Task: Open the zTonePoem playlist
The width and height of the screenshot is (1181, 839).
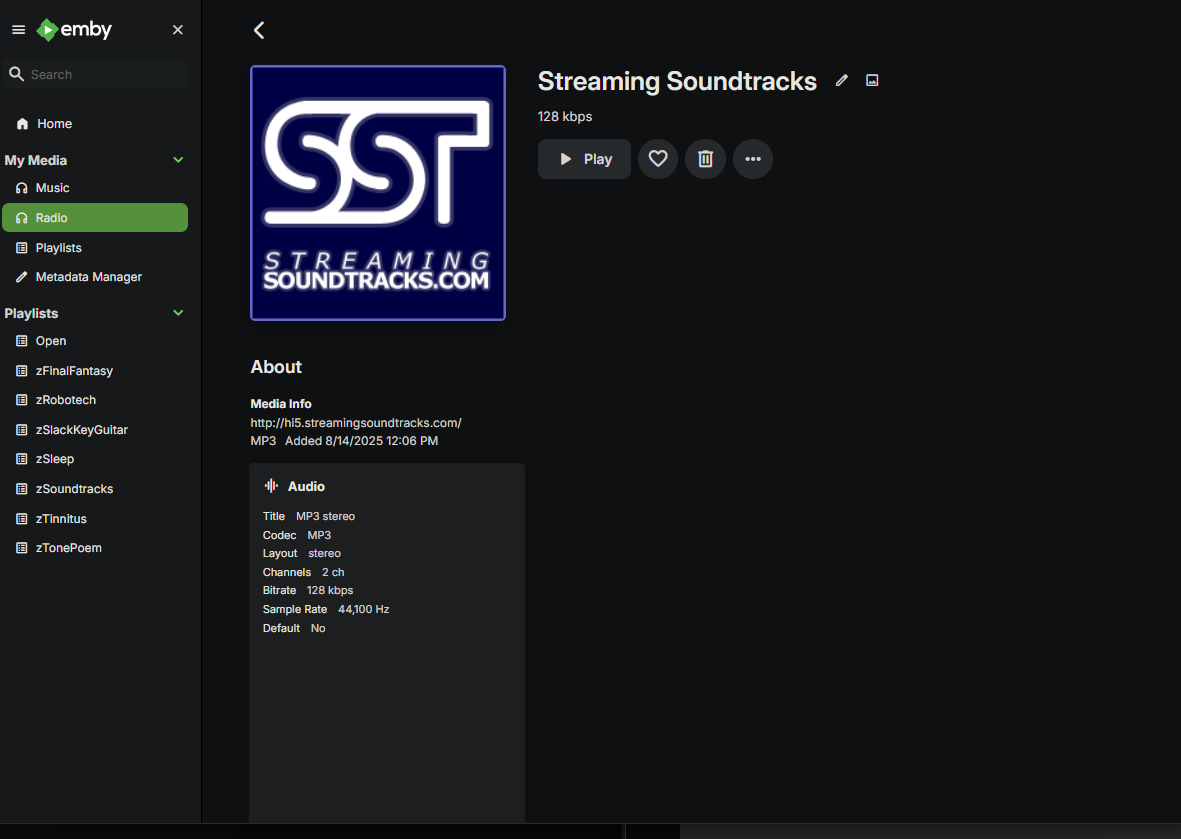Action: (x=95, y=548)
